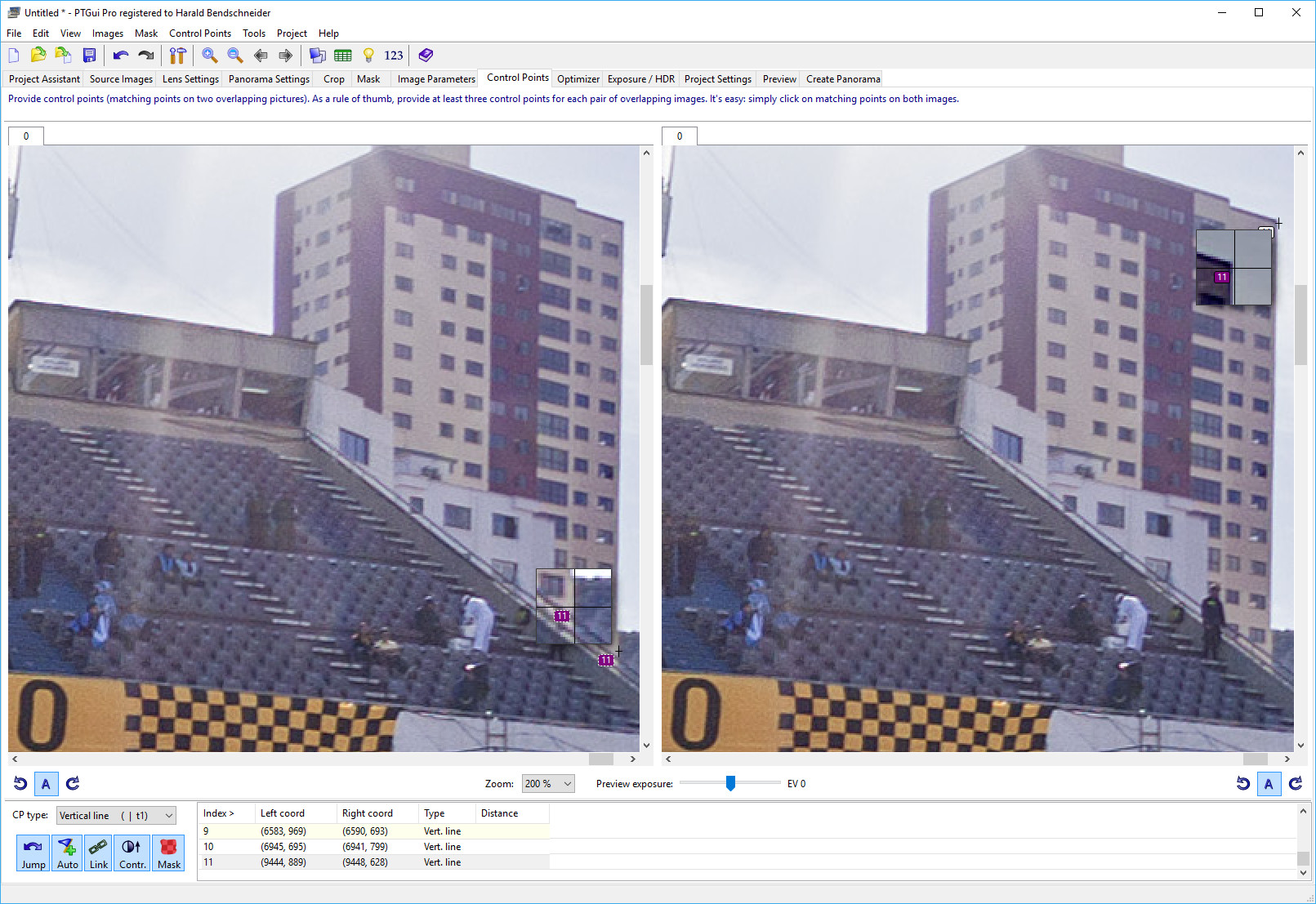Click the light bulb toolbar icon

pos(368,56)
